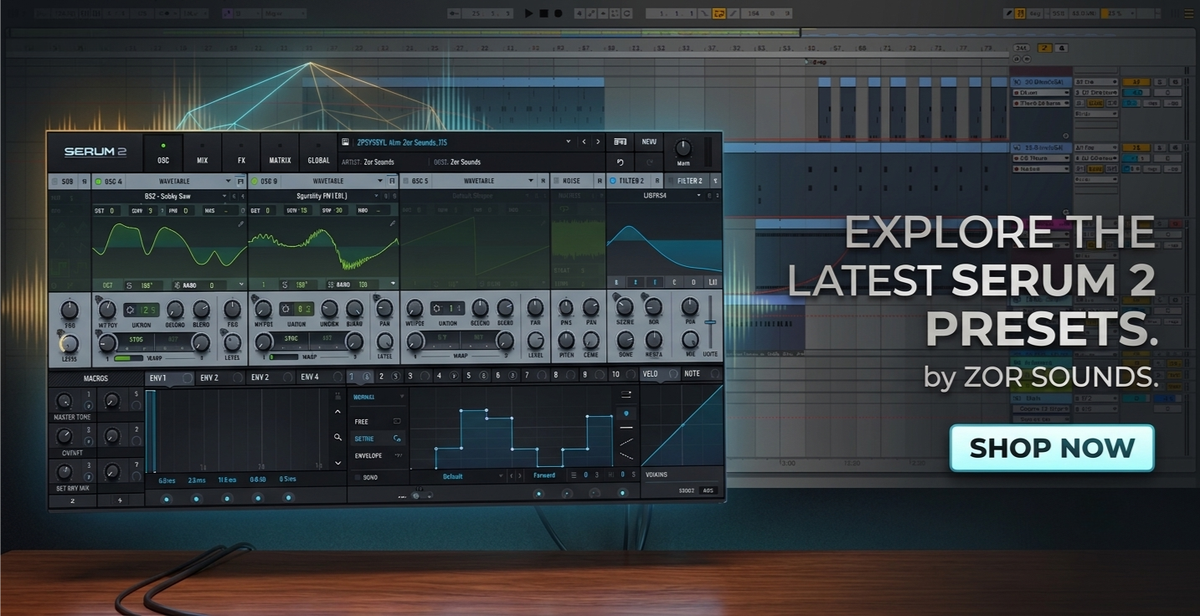The width and height of the screenshot is (1200, 616).
Task: Click the NEW preset button
Action: 649,142
